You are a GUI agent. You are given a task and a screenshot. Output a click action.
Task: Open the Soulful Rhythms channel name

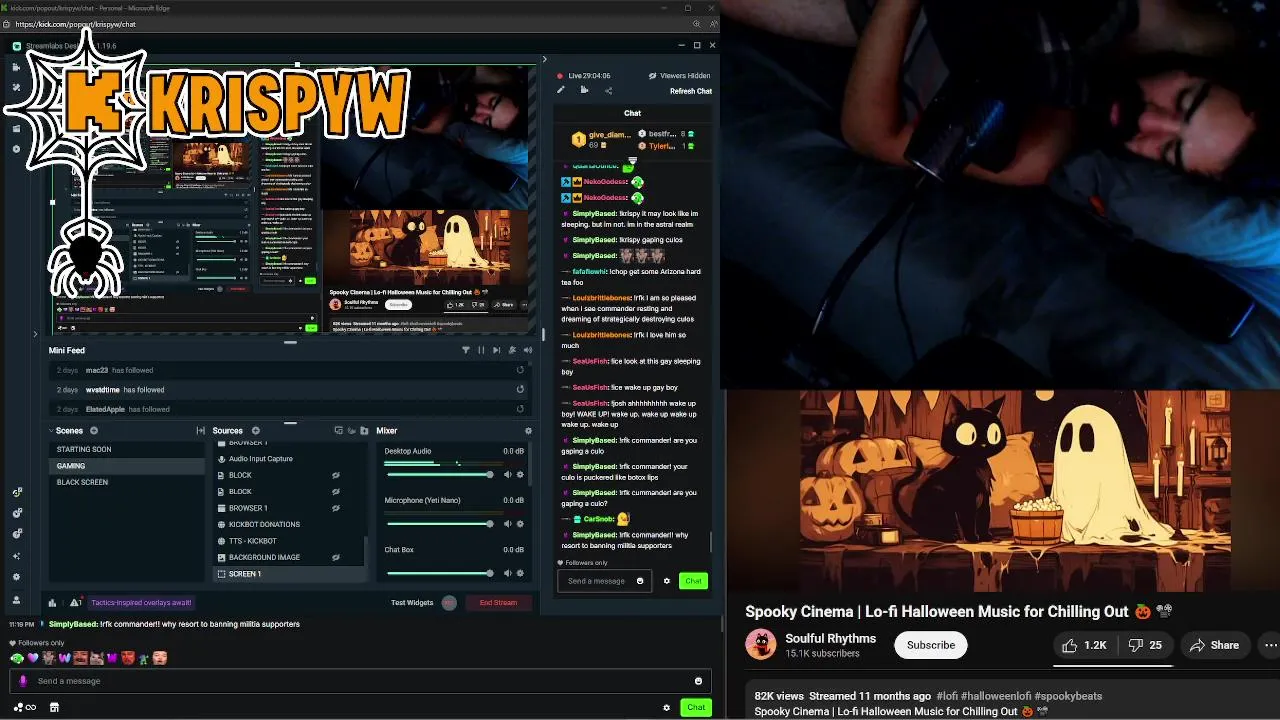click(x=830, y=638)
